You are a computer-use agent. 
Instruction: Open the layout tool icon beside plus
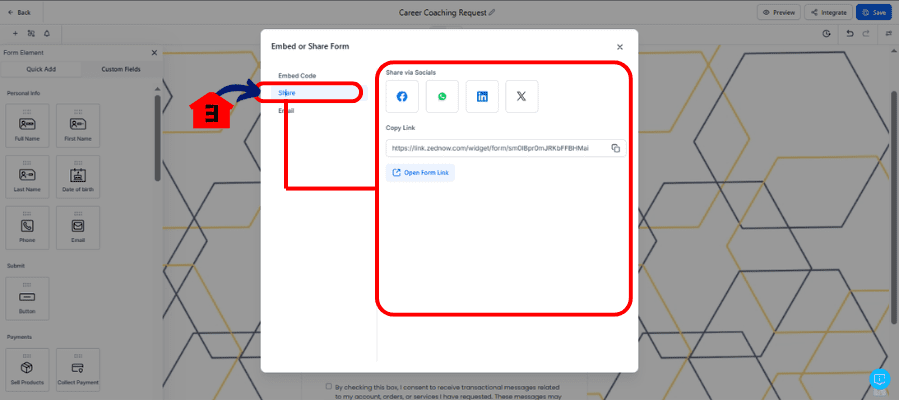[31, 34]
